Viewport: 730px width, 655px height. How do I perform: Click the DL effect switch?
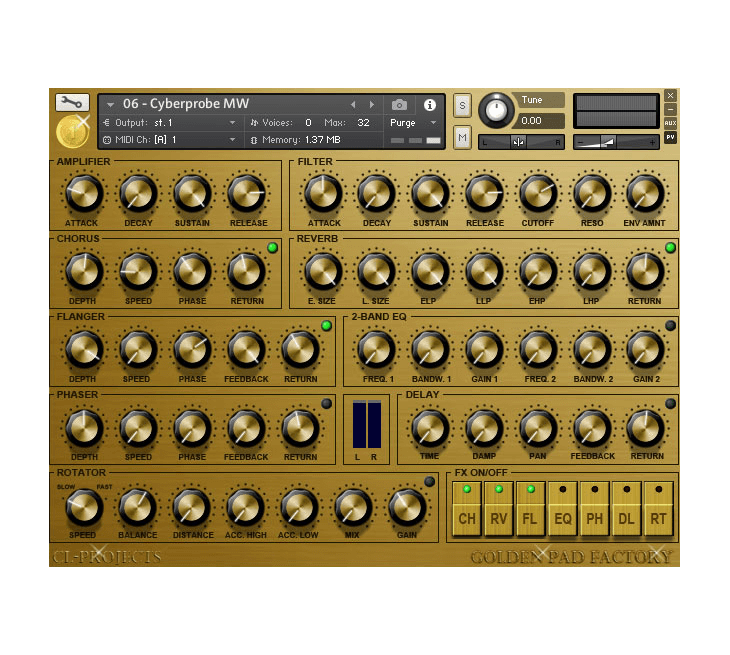[626, 509]
